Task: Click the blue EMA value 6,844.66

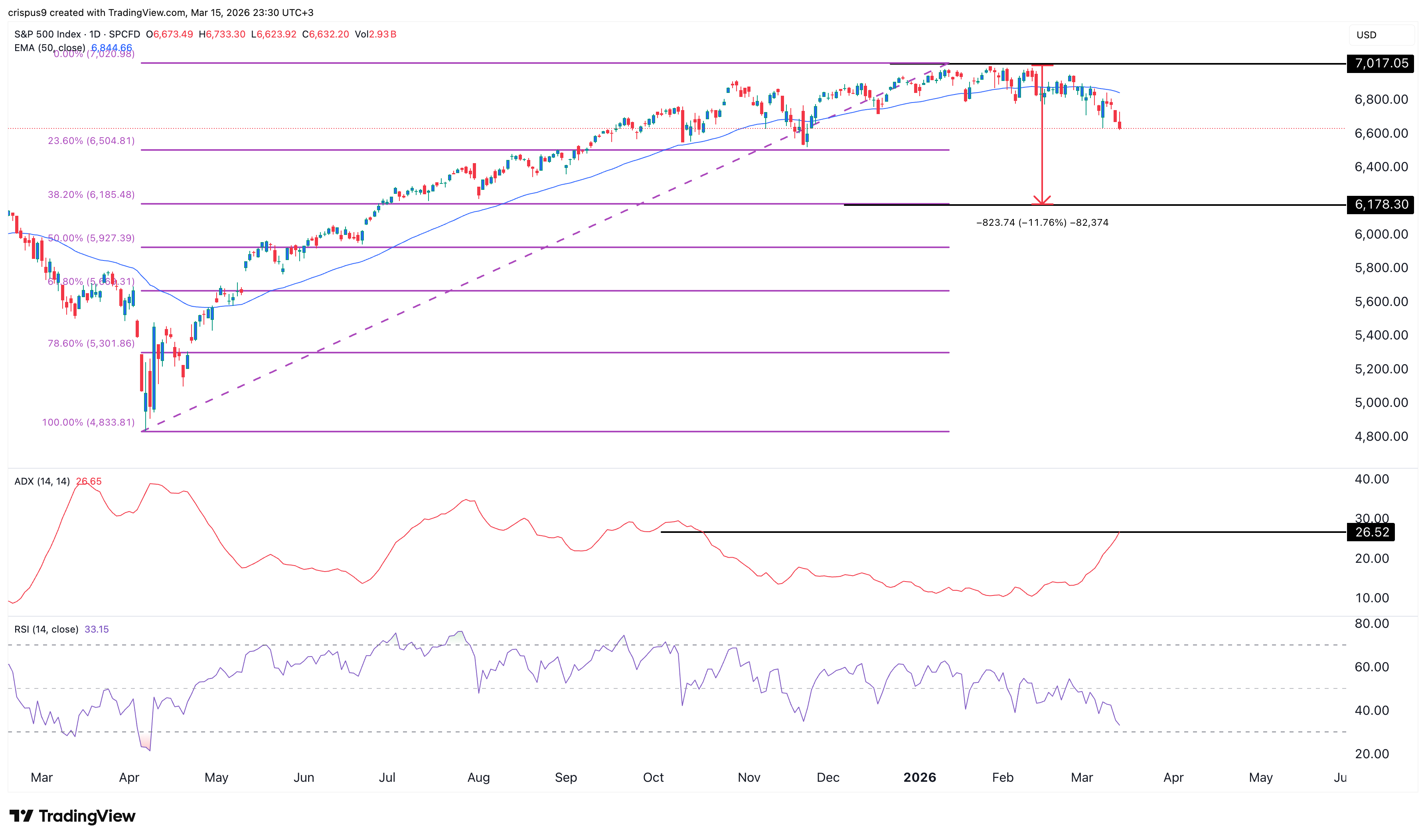Action: coord(111,48)
